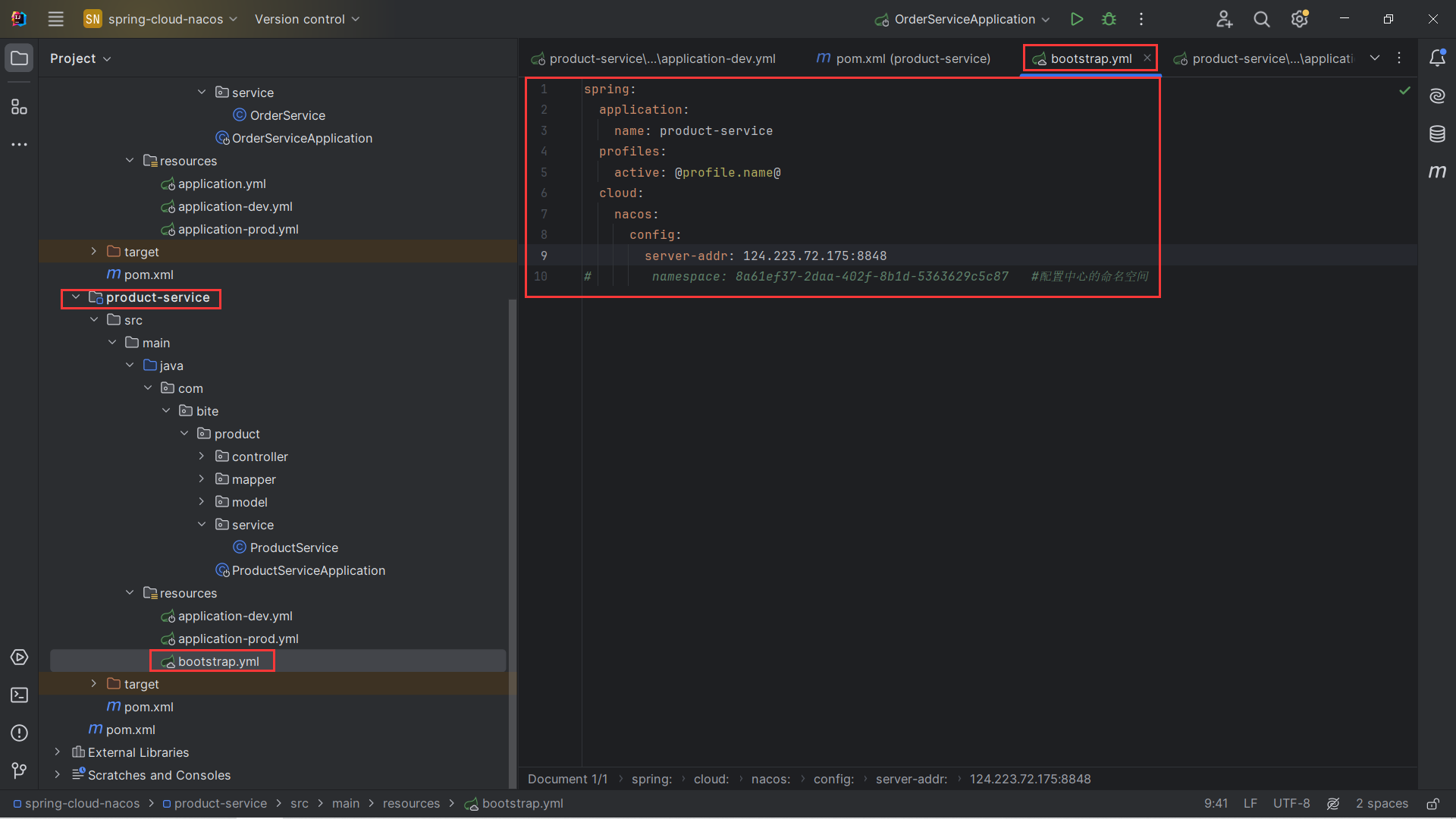Expand External Libraries node

click(58, 752)
